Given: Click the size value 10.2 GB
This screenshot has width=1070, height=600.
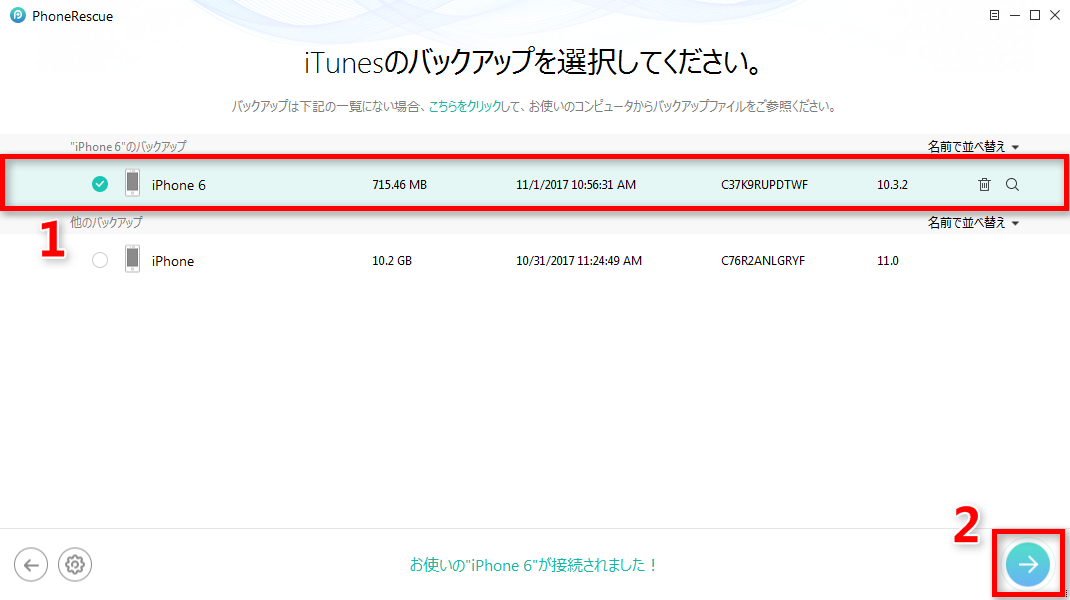Looking at the screenshot, I should click(392, 260).
